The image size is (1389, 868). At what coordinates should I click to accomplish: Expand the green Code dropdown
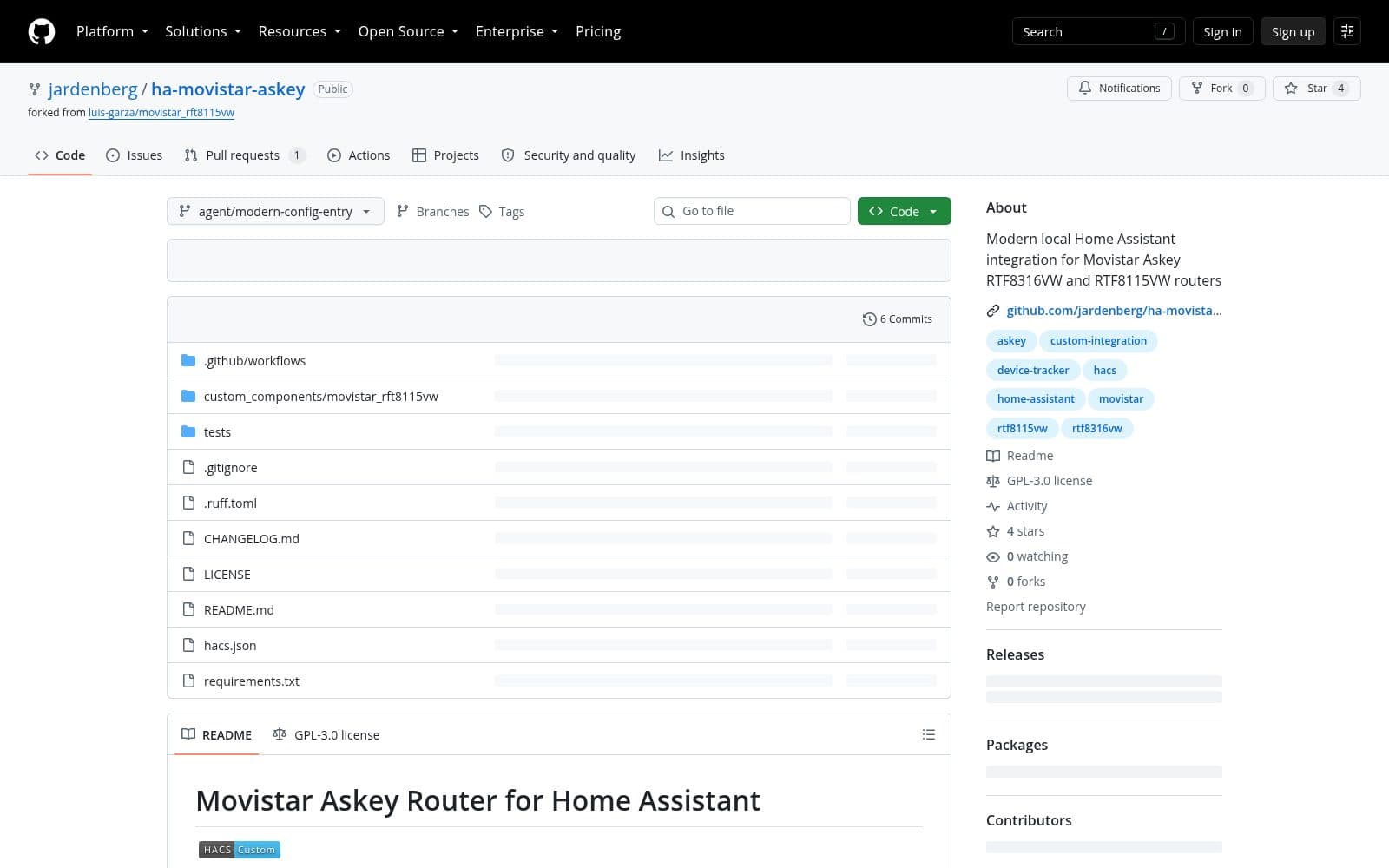tap(904, 211)
